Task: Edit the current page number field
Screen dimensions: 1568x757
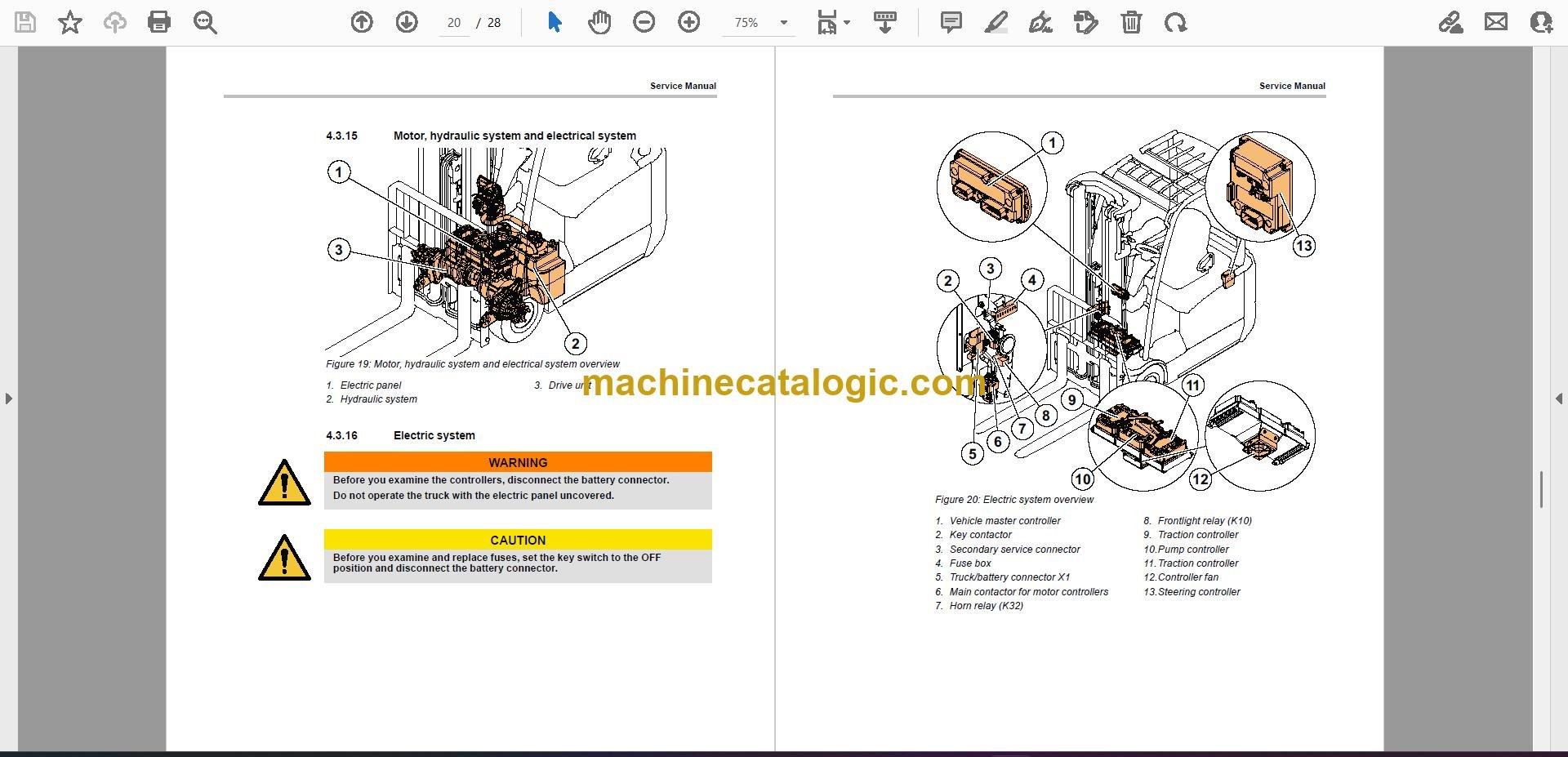Action: point(454,23)
